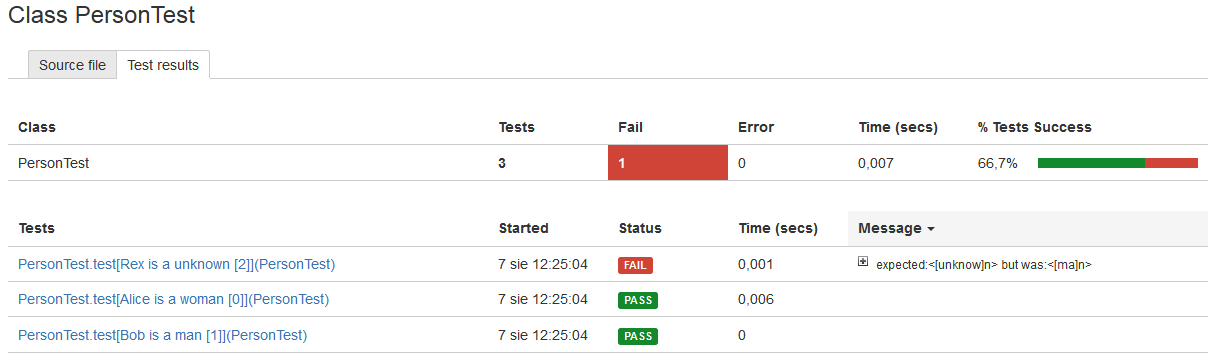Click the tests count value 3
Screen dimensions: 1215x361
pyautogui.click(x=502, y=163)
